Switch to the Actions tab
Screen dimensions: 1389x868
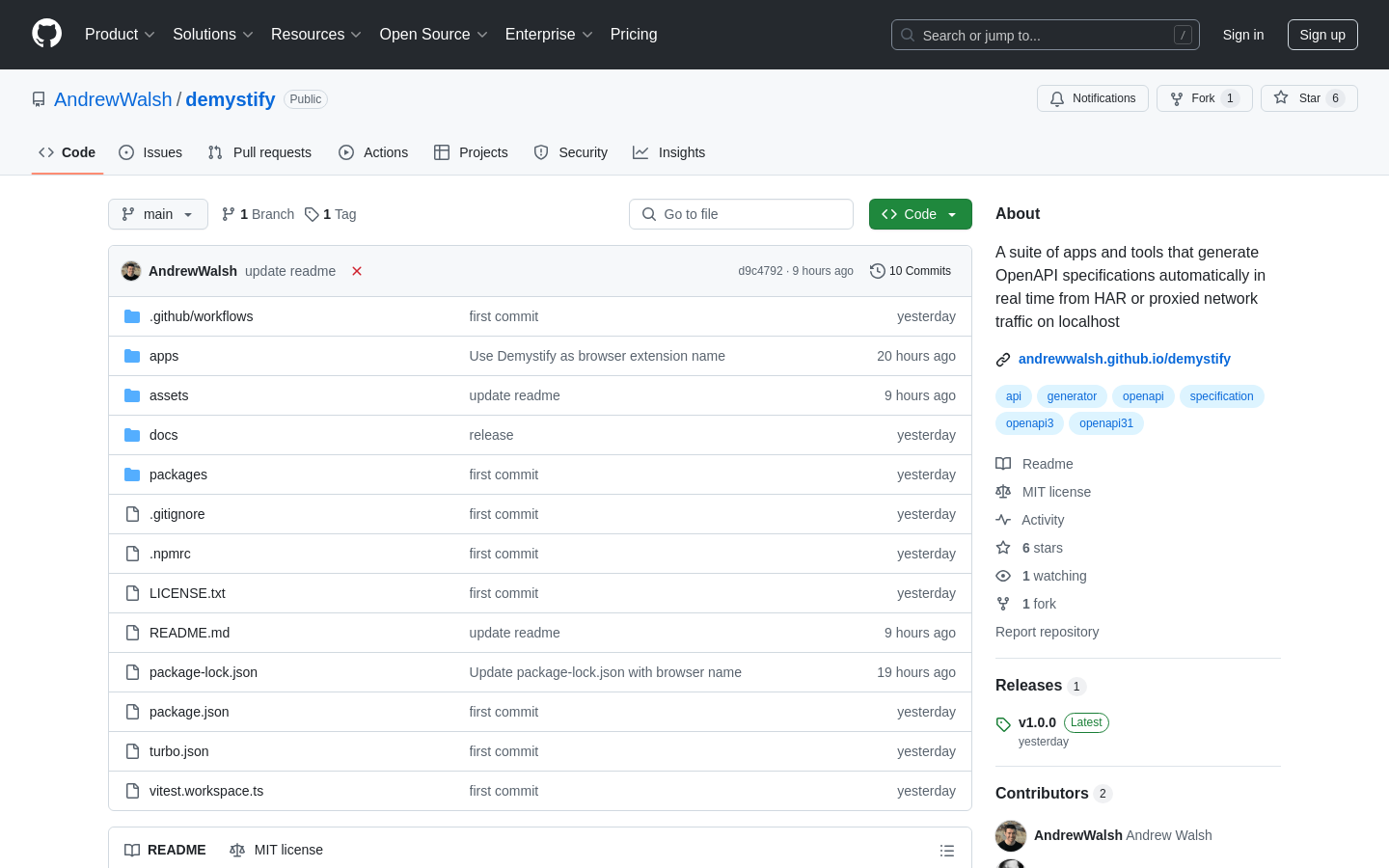click(373, 152)
